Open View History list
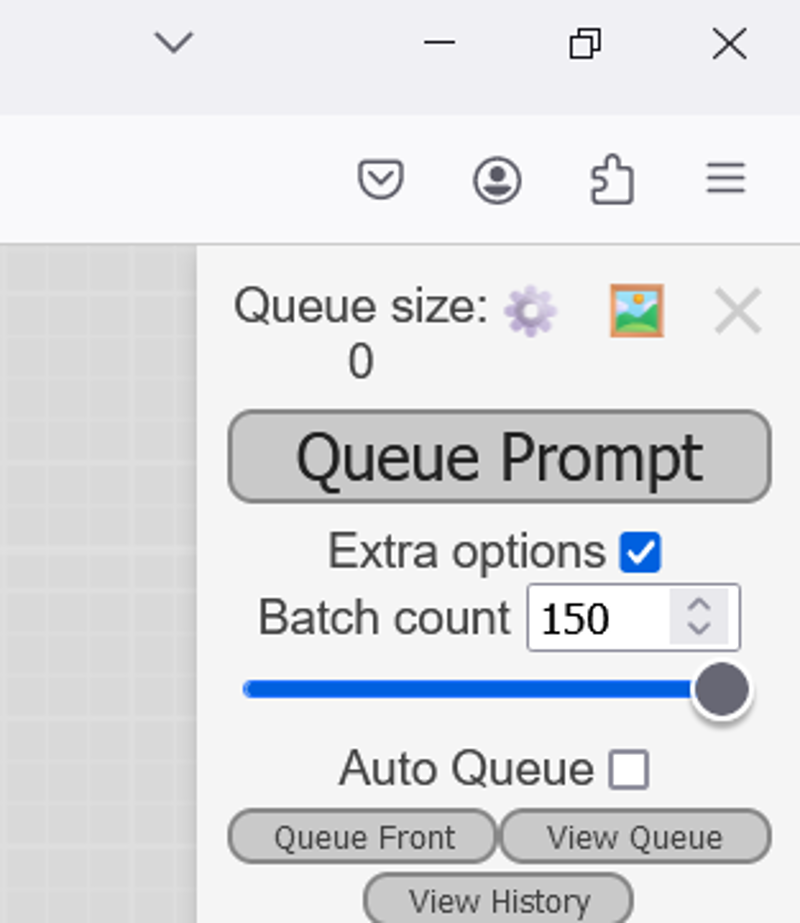 498,900
